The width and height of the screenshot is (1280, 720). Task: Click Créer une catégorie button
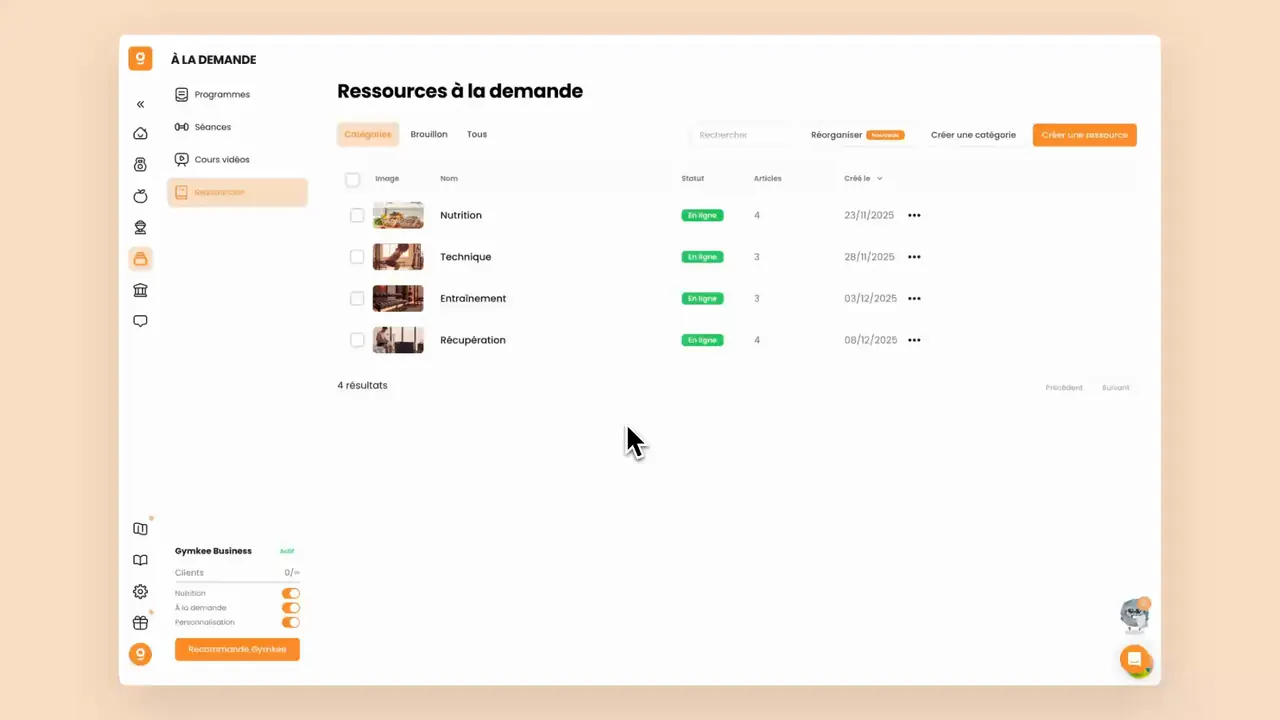coord(973,135)
